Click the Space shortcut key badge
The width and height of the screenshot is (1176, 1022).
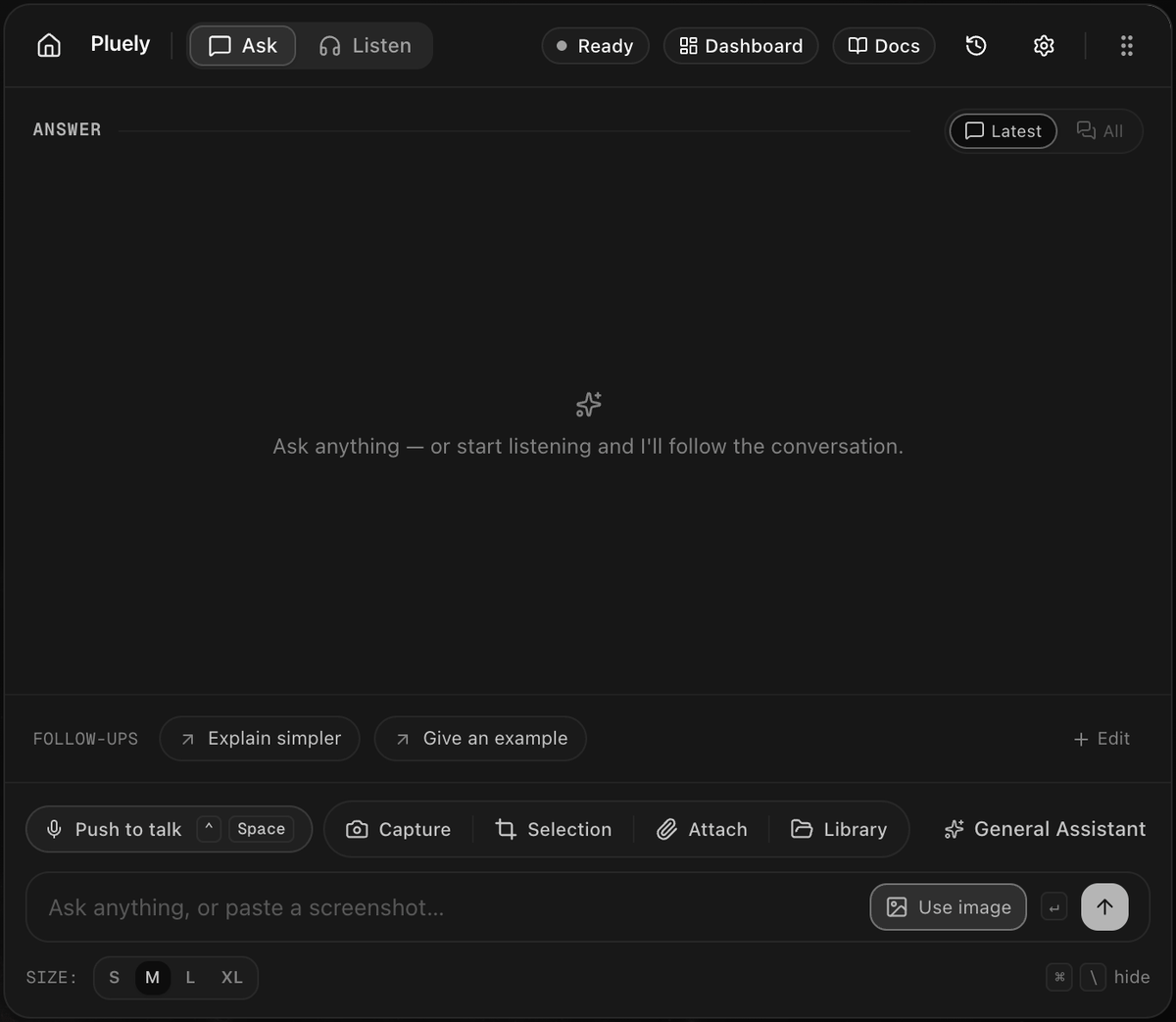261,829
